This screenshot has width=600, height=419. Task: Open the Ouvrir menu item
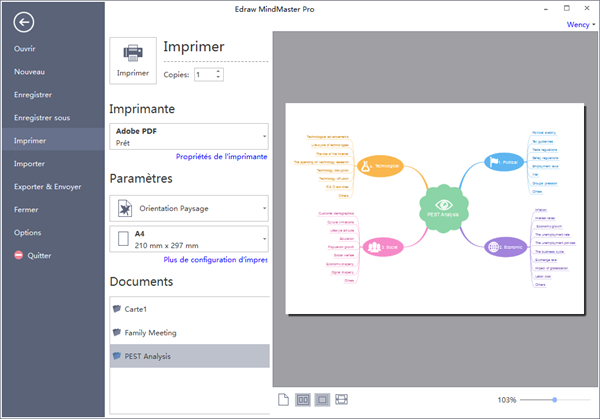24,49
